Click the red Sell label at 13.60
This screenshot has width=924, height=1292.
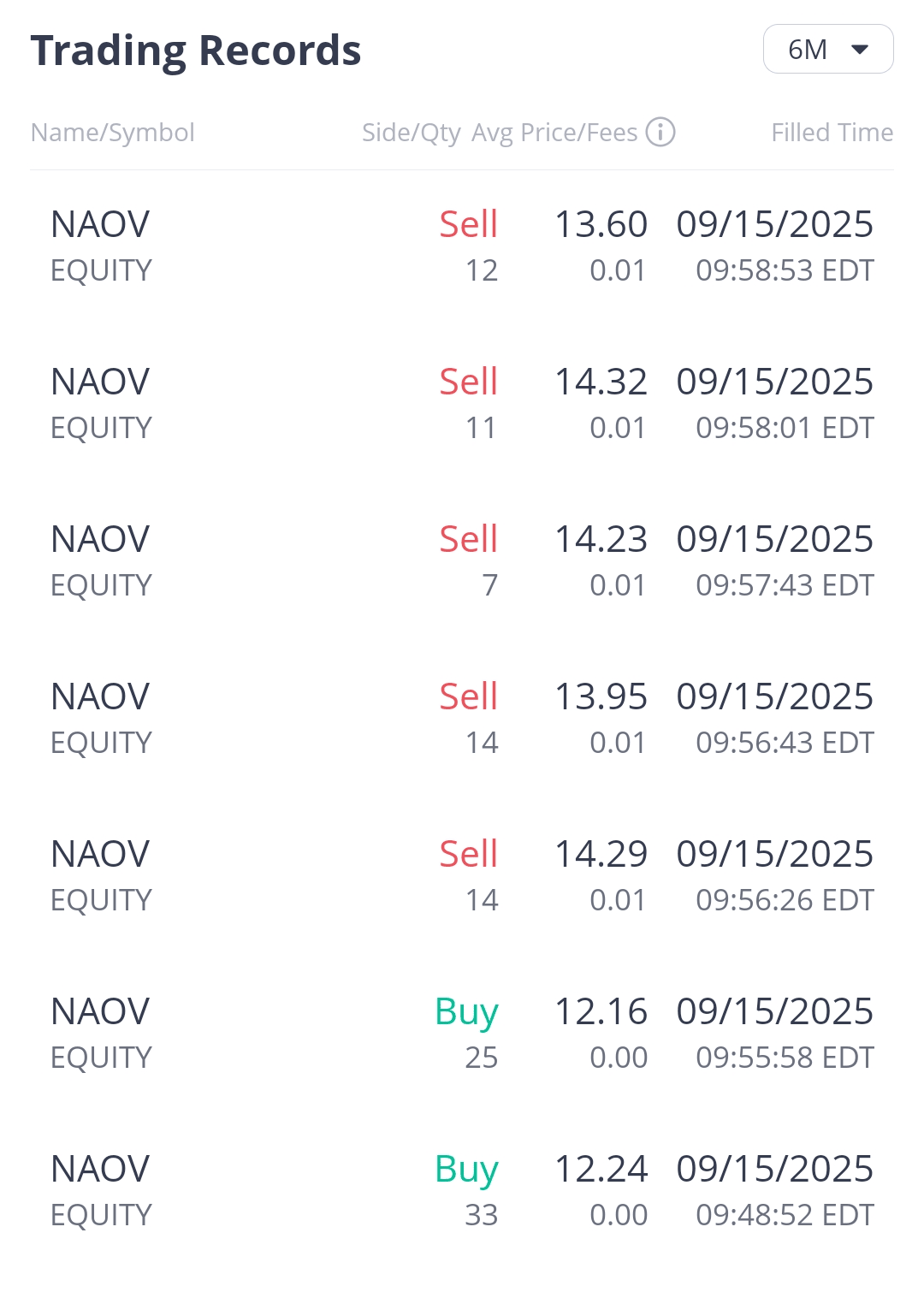click(x=468, y=224)
